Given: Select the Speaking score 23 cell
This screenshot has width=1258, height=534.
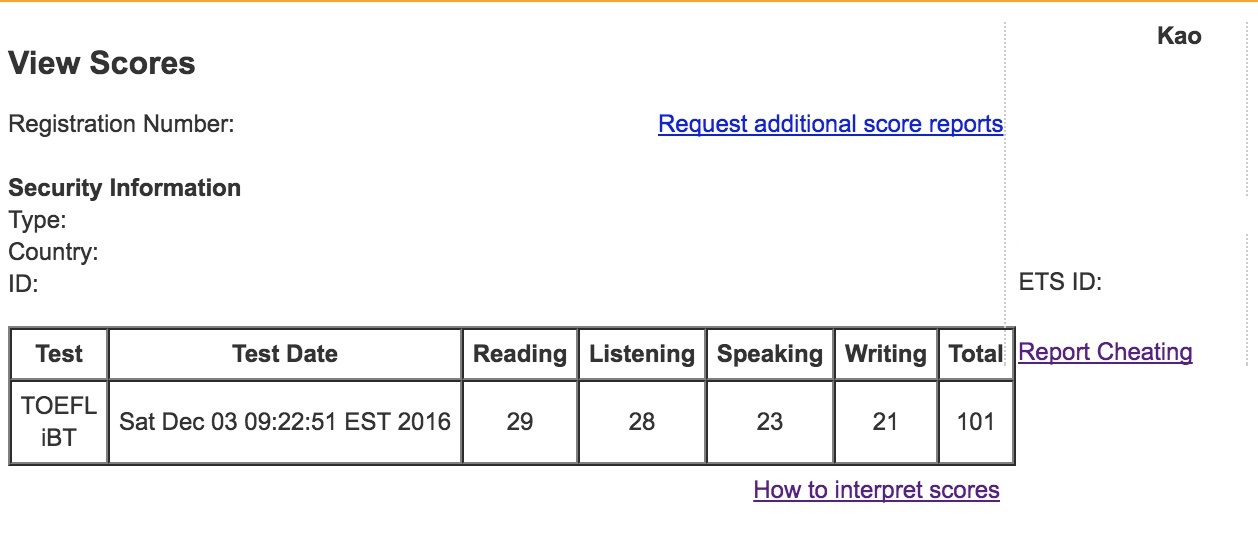Looking at the screenshot, I should point(770,422).
